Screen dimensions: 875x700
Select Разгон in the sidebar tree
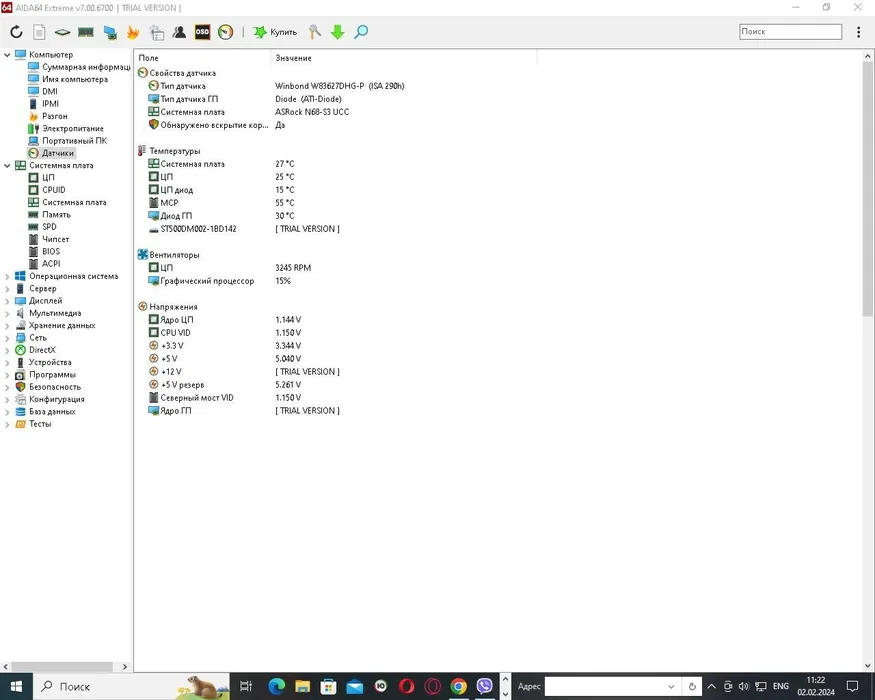click(54, 116)
